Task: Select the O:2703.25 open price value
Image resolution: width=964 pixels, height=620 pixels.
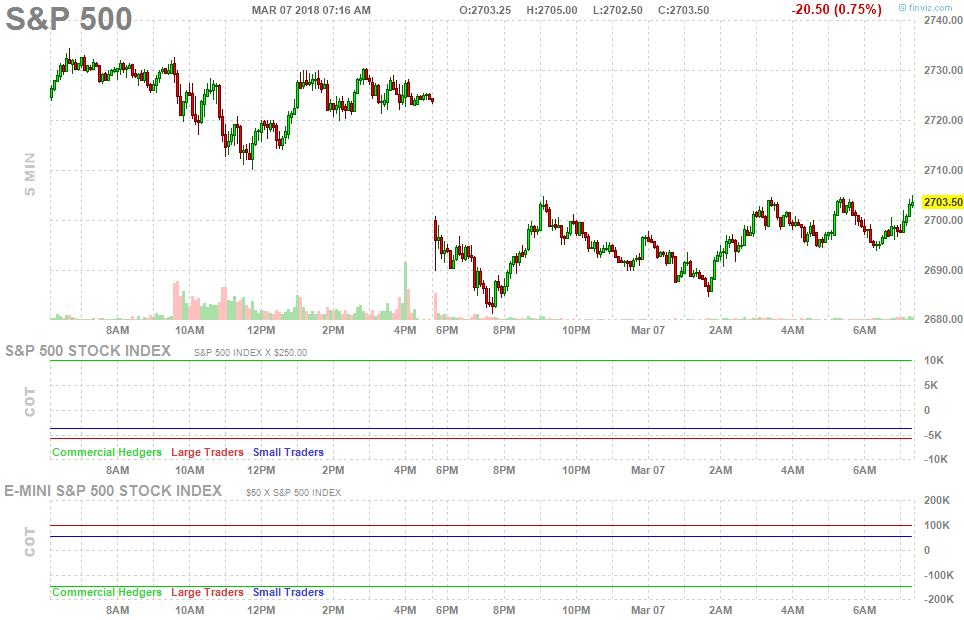Action: tap(485, 9)
